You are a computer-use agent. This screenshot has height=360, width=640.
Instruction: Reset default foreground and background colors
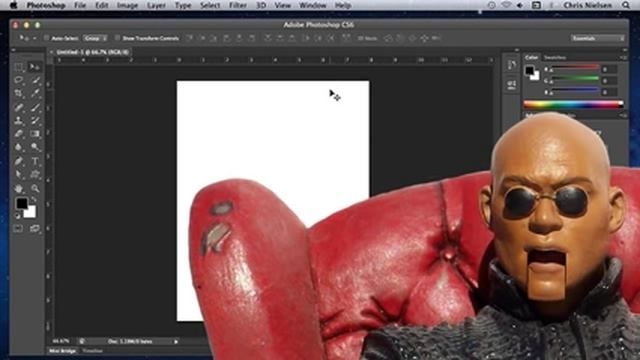pyautogui.click(x=18, y=216)
